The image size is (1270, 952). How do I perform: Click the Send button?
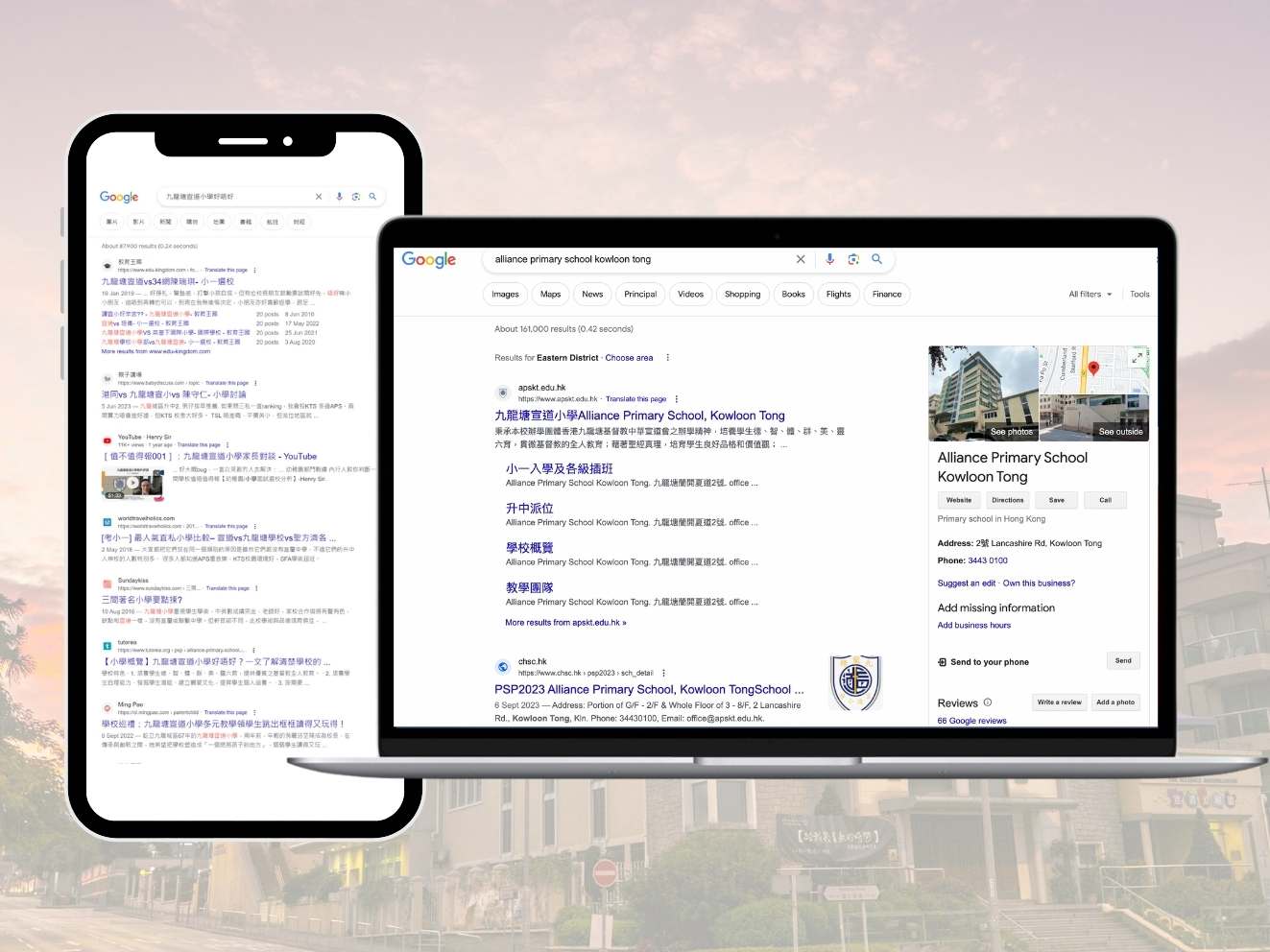pos(1123,661)
